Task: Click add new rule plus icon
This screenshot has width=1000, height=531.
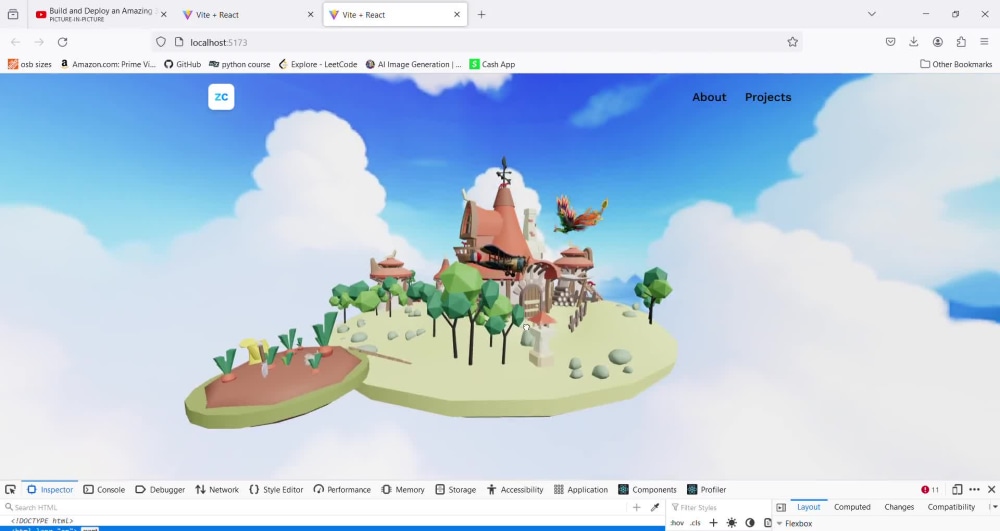Action: (713, 523)
